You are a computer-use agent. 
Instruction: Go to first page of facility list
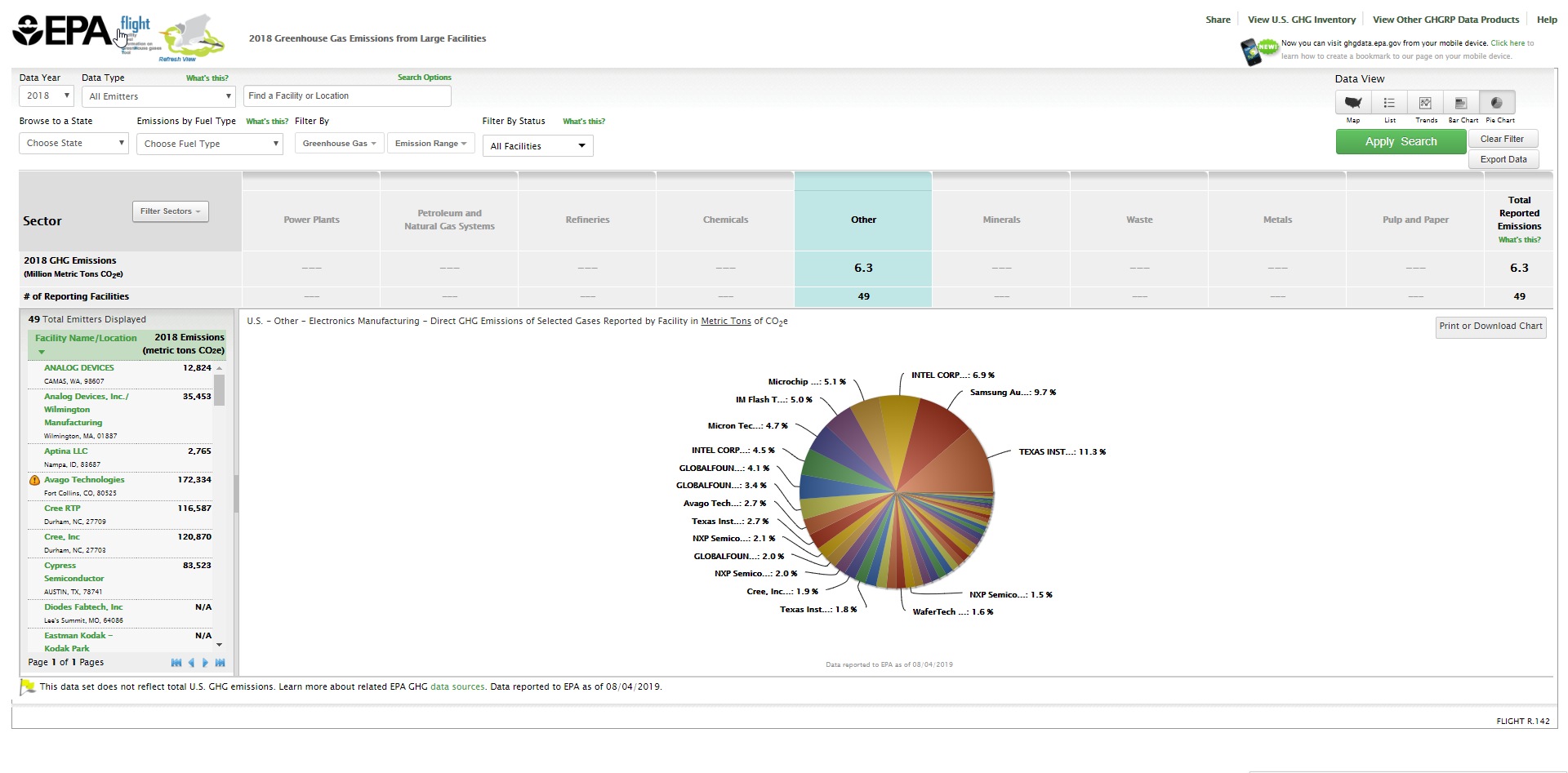coord(176,663)
